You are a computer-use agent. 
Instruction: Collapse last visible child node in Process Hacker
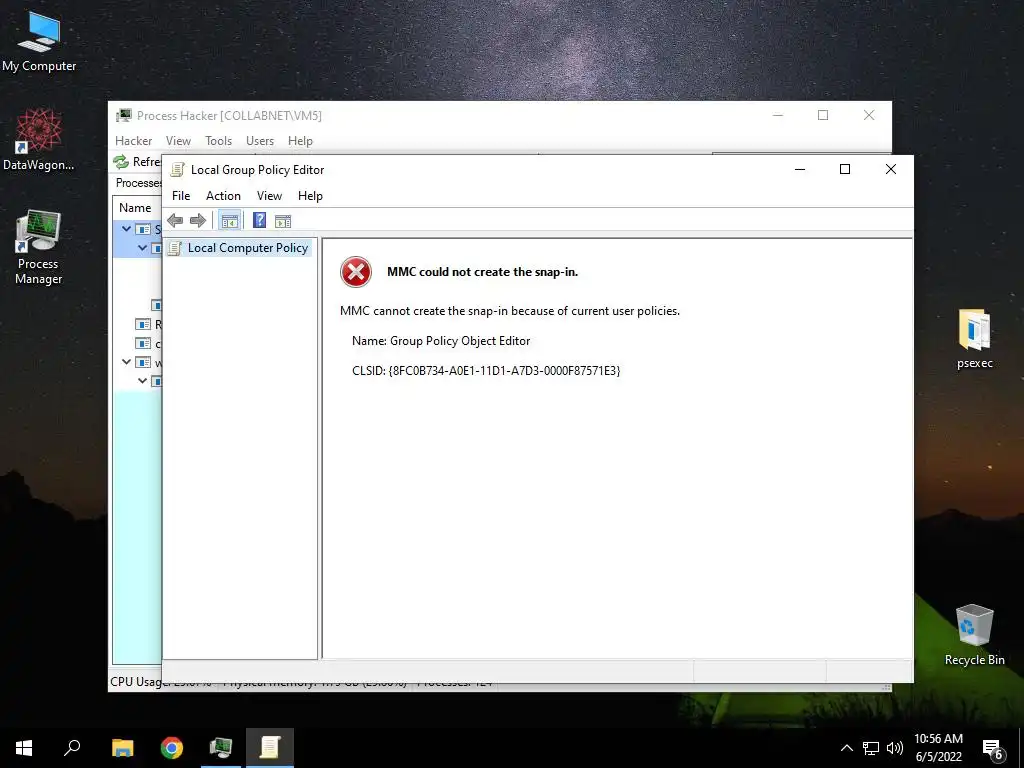point(142,381)
